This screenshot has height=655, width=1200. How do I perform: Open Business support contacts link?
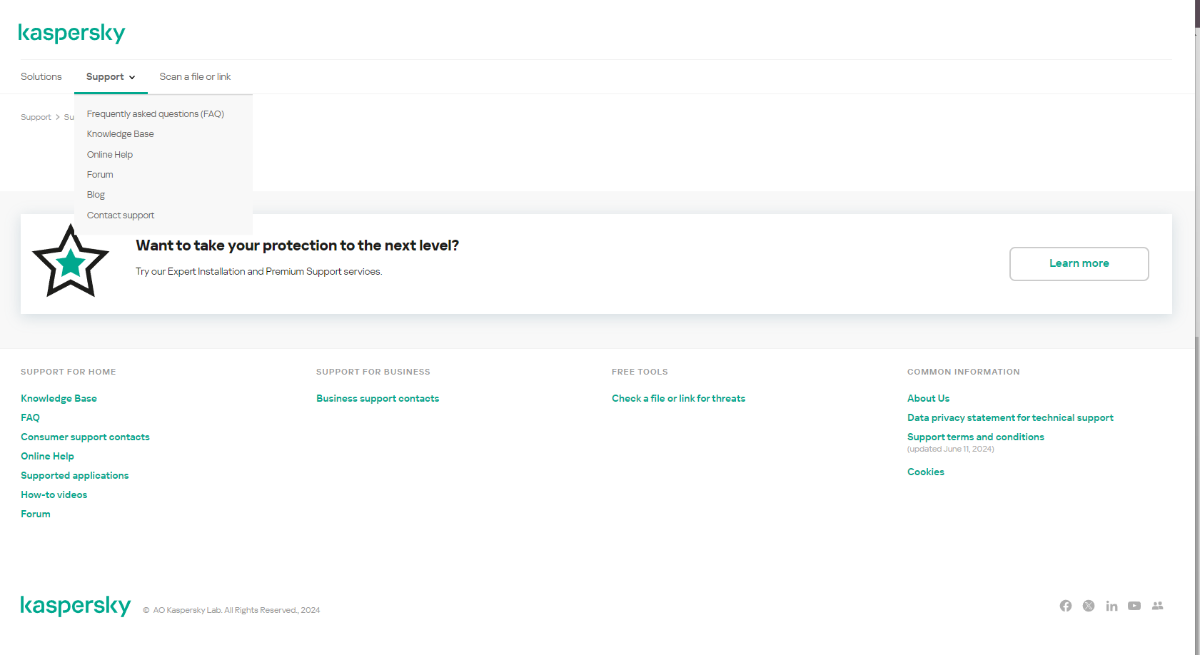pos(377,398)
